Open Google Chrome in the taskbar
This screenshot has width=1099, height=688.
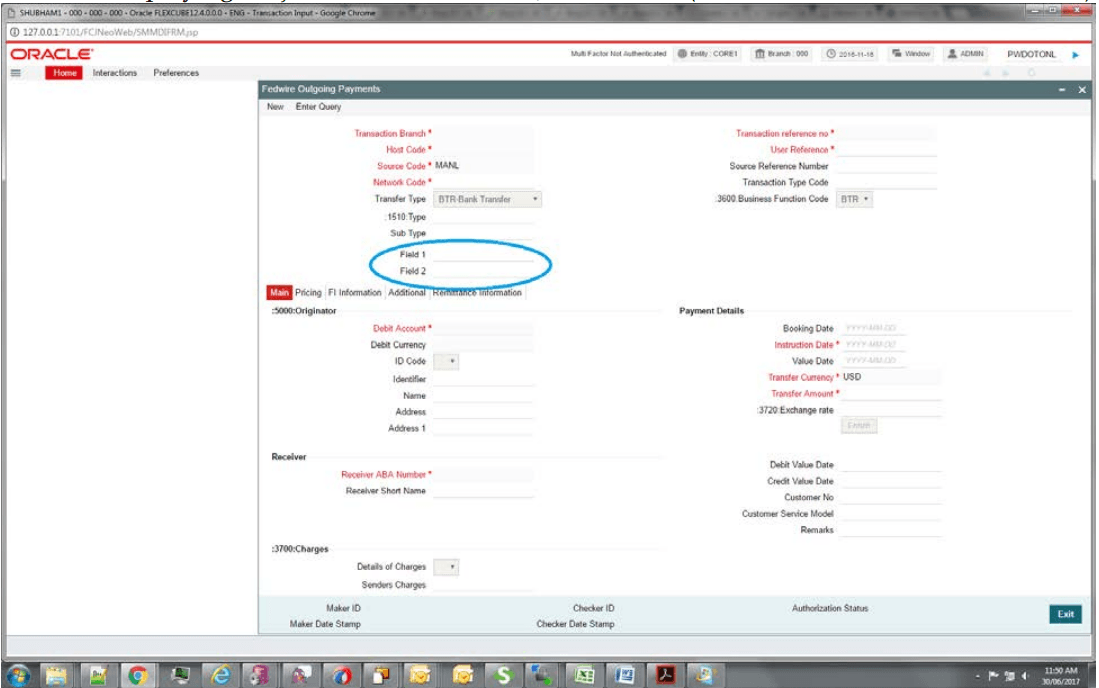coord(137,675)
